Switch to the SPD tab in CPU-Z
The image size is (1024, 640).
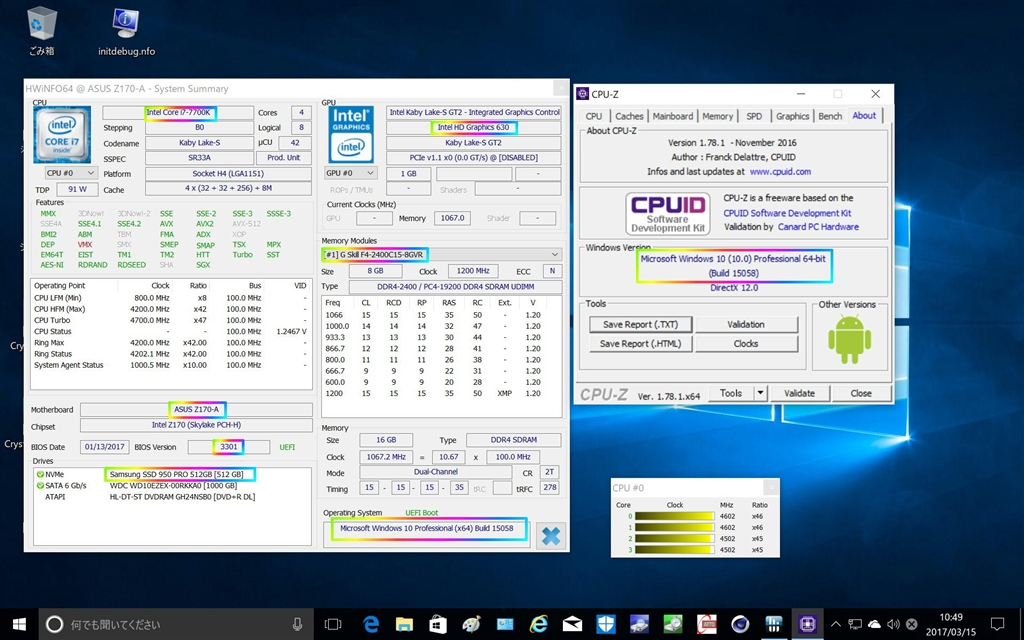[754, 116]
